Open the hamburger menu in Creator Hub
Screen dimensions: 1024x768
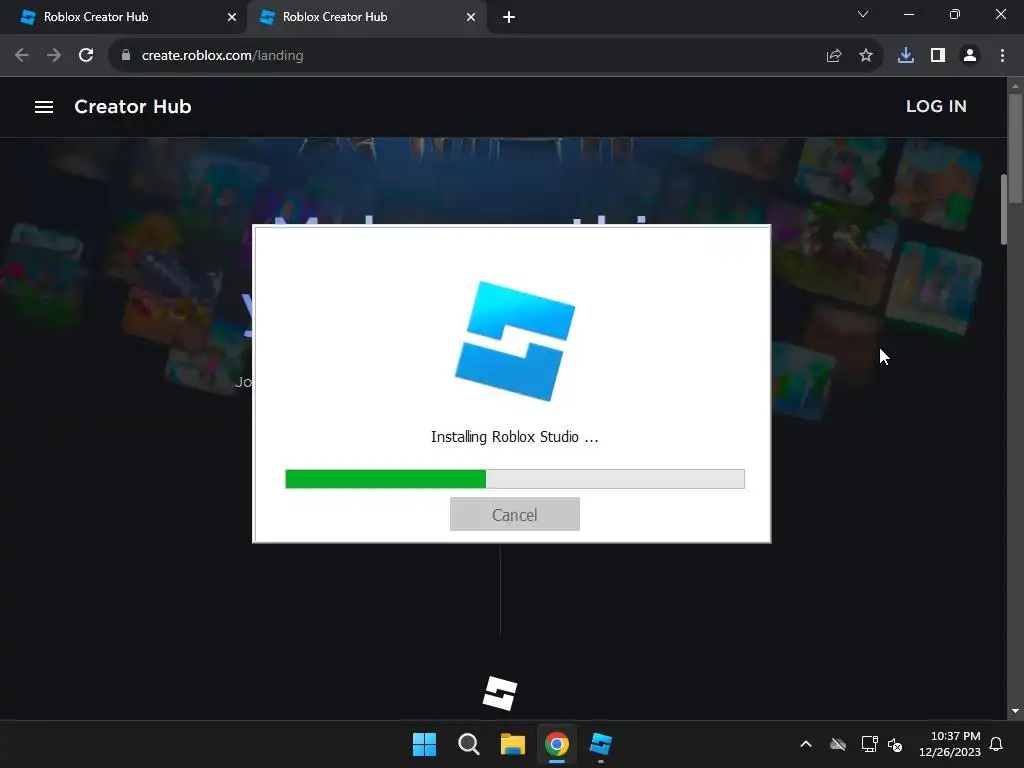44,106
